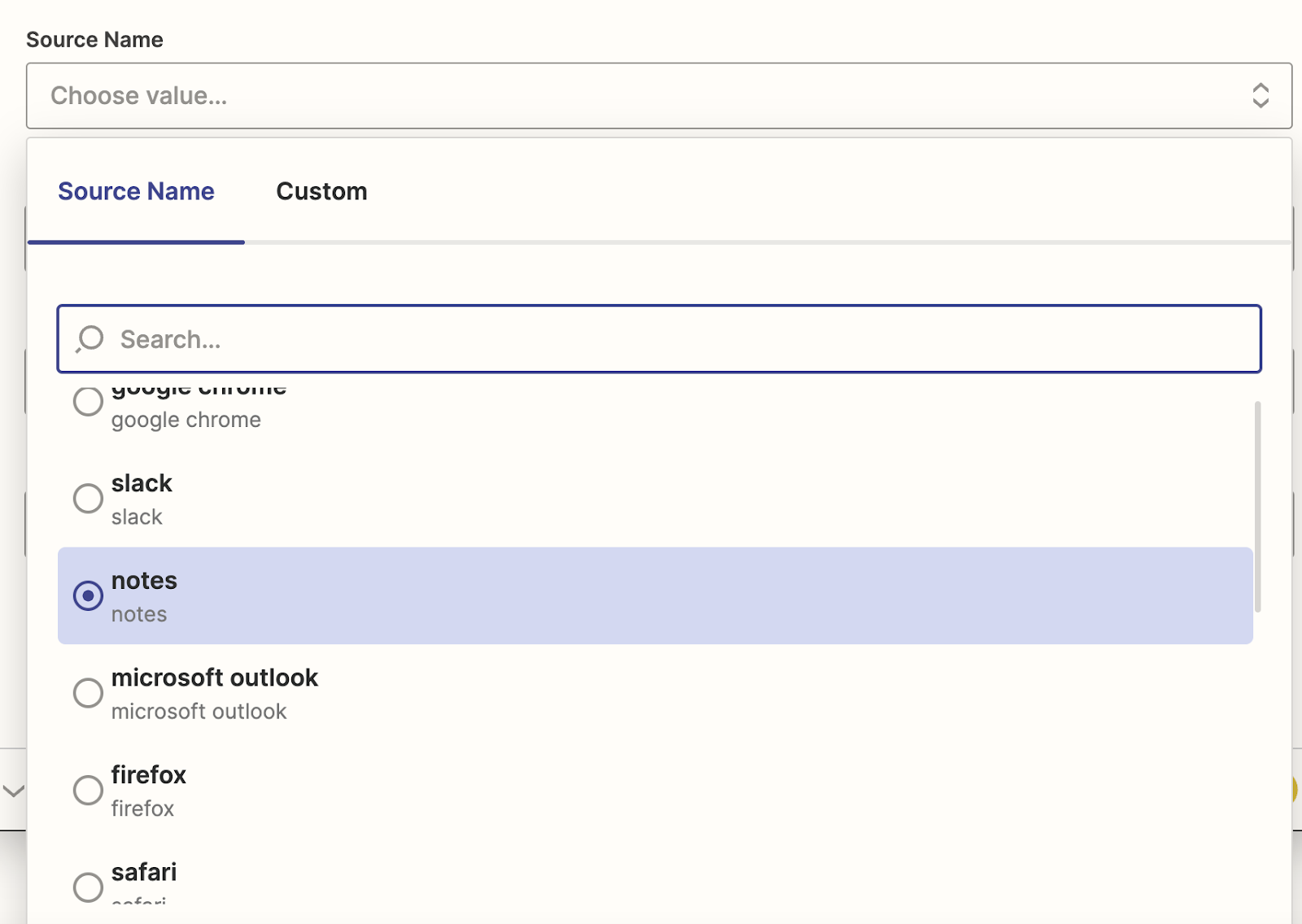1302x924 pixels.
Task: Switch to the Custom tab
Action: pyautogui.click(x=321, y=191)
